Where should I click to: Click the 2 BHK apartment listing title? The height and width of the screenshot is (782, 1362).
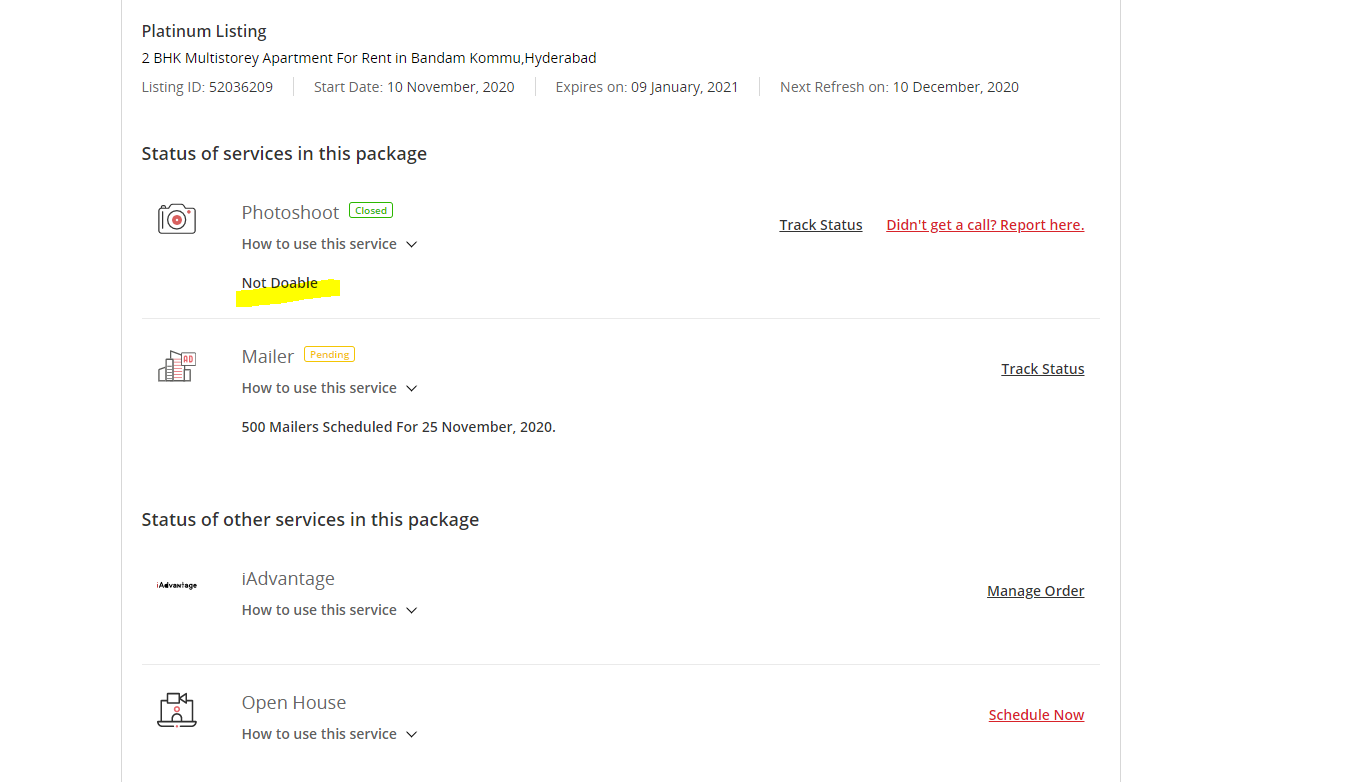pos(369,58)
